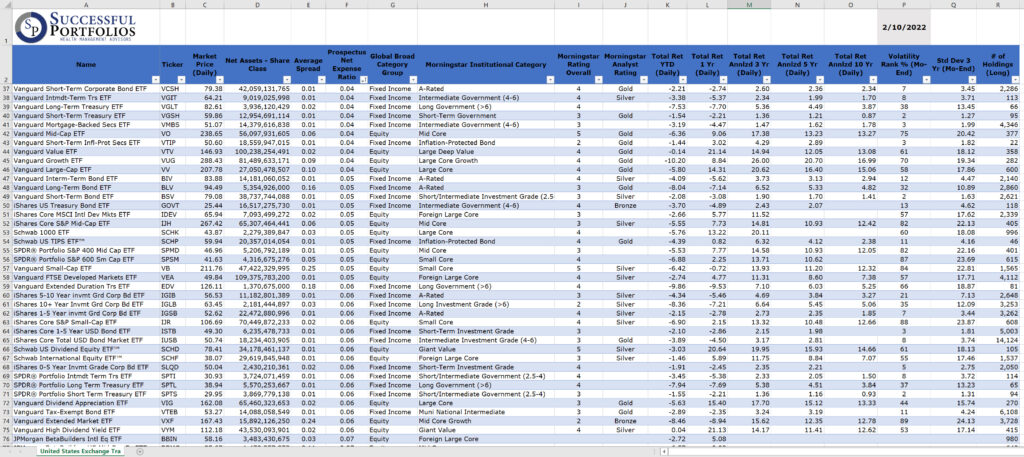
Task: Open the Std Dev 3 Yr filter dropdown
Action: coord(971,79)
